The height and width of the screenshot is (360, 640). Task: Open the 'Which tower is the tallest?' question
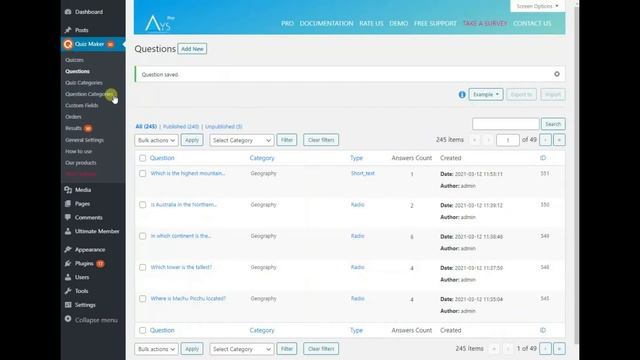181,267
